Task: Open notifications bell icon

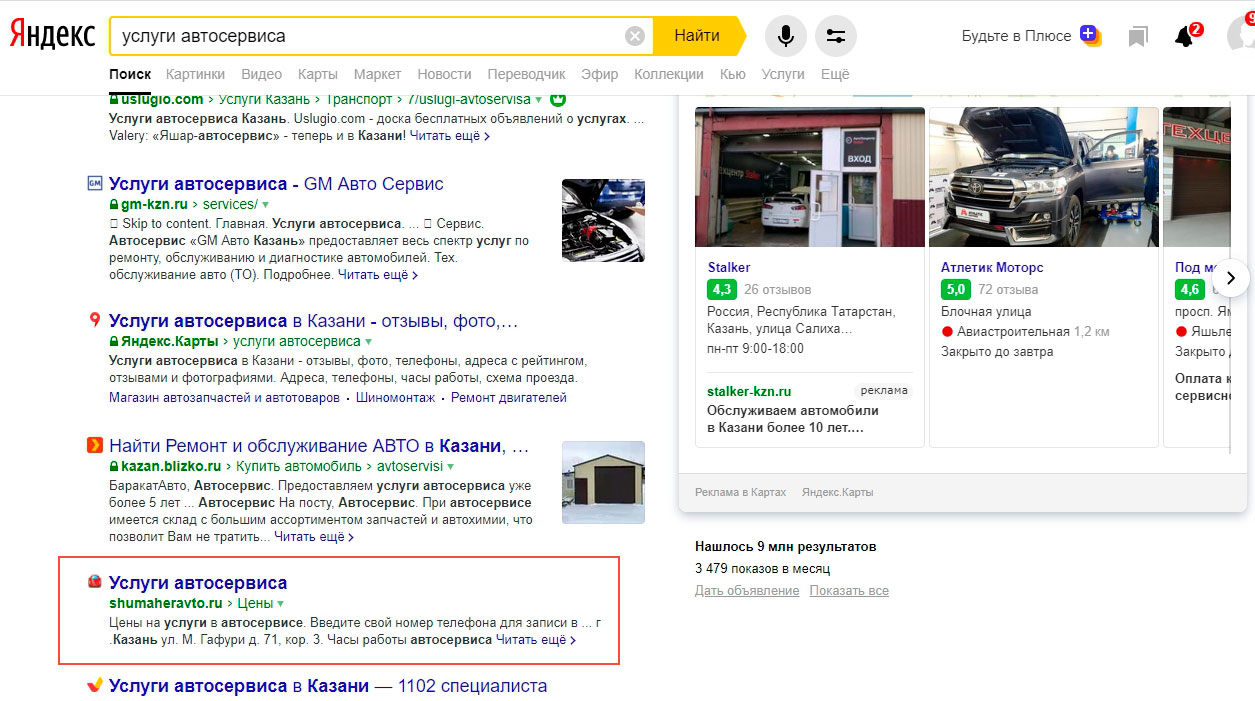Action: [x=1185, y=37]
